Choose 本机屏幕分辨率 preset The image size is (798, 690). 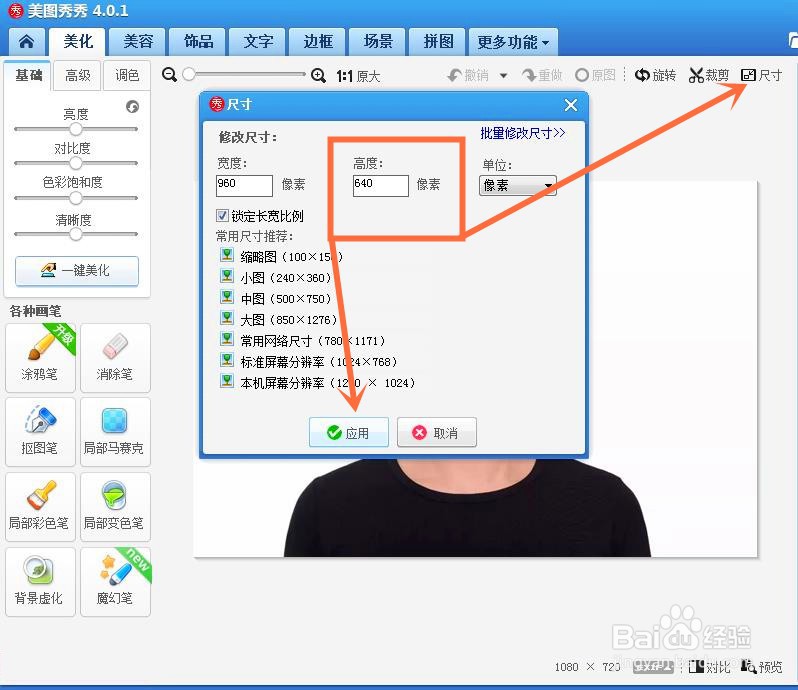point(318,383)
